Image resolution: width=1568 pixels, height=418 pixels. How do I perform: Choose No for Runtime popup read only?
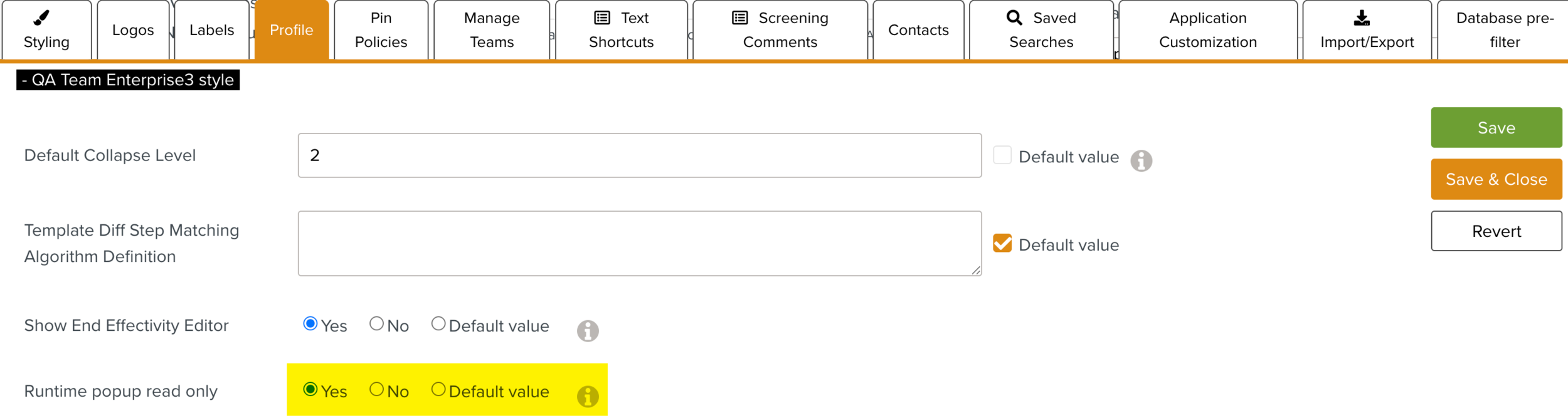[x=376, y=390]
